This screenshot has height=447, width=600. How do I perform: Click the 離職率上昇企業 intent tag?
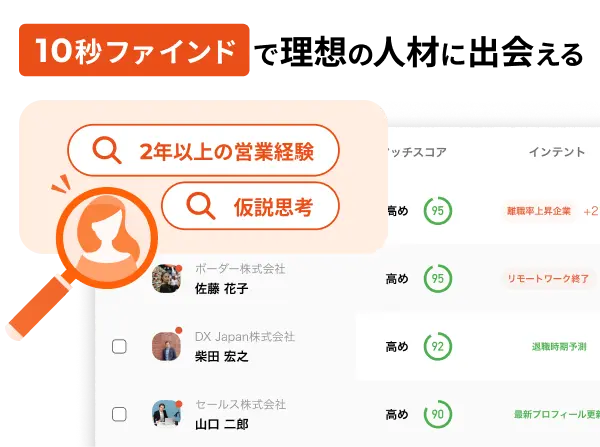[x=539, y=211]
